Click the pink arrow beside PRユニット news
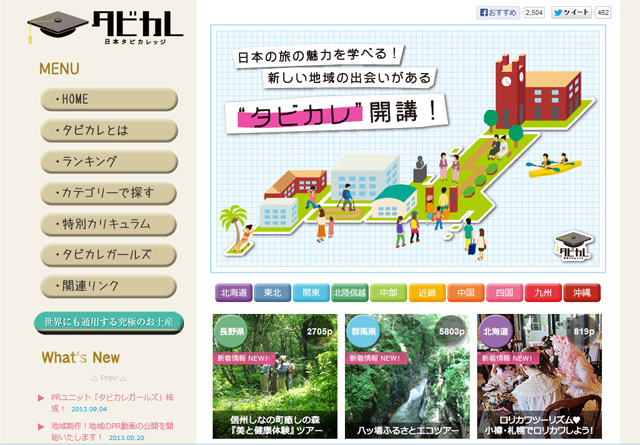This screenshot has height=445, width=640. (41, 398)
